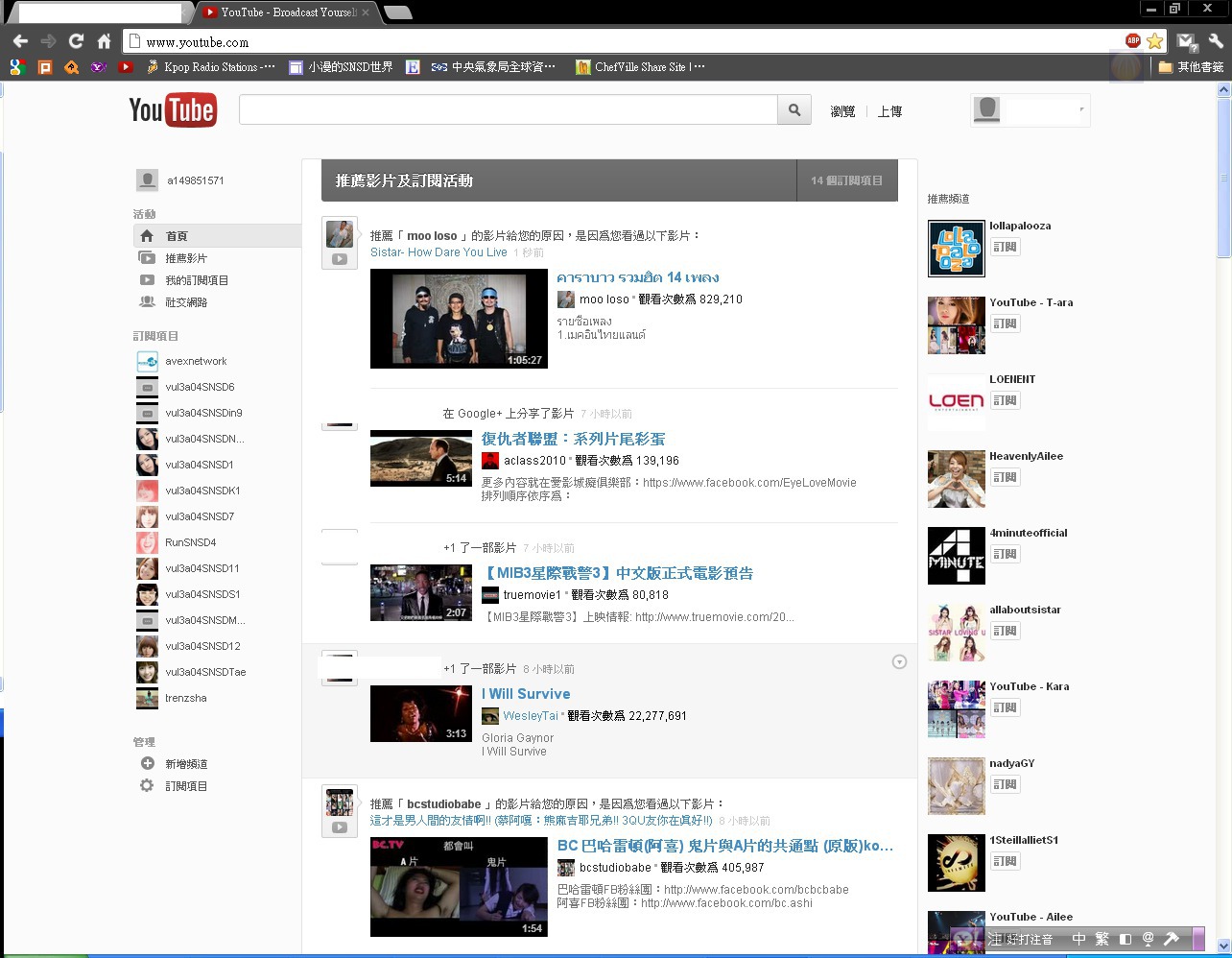
Task: Click the 新增頻道 plus icon
Action: pyautogui.click(x=147, y=763)
